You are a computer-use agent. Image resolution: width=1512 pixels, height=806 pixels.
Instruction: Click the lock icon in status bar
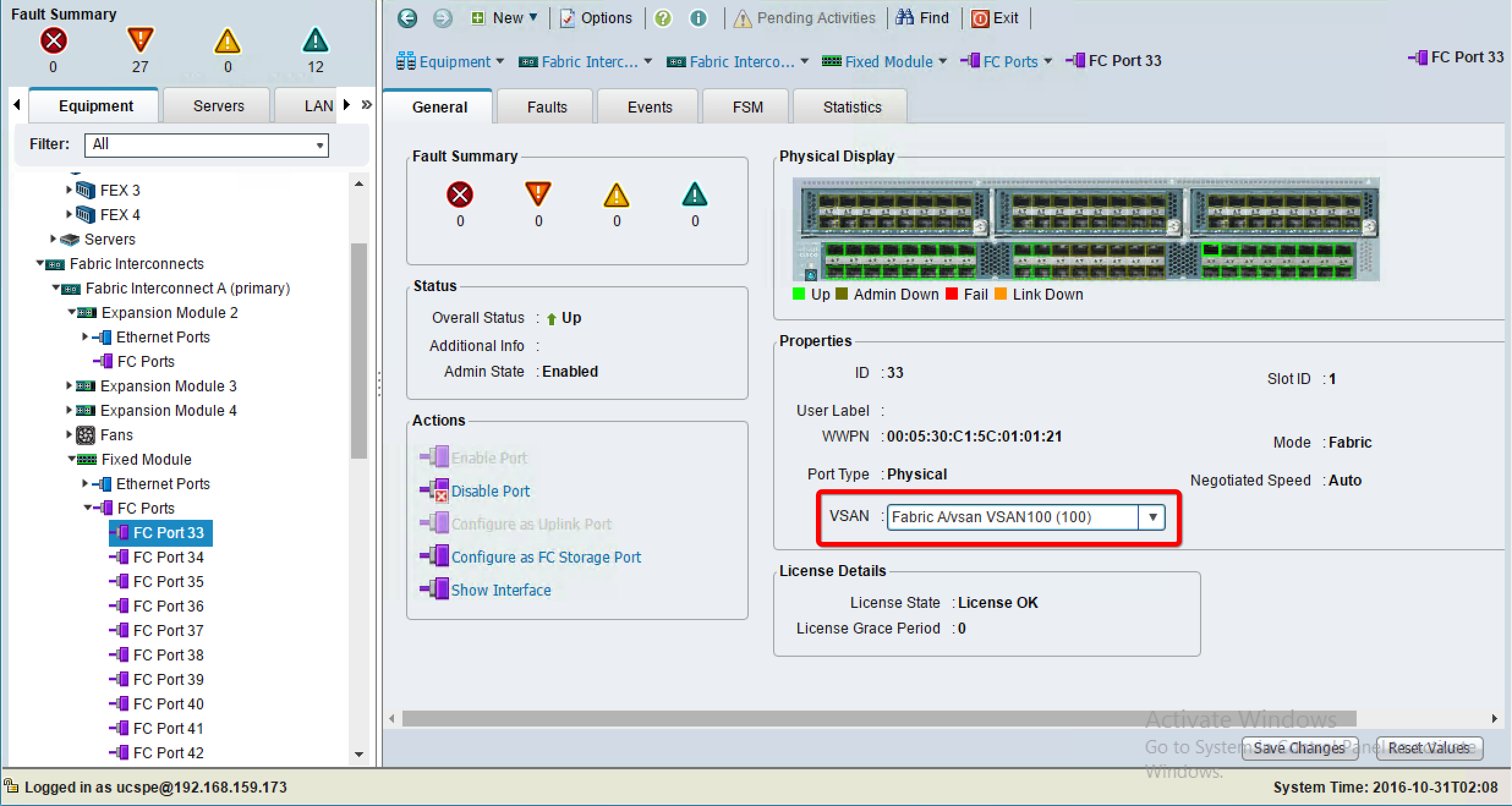[11, 786]
